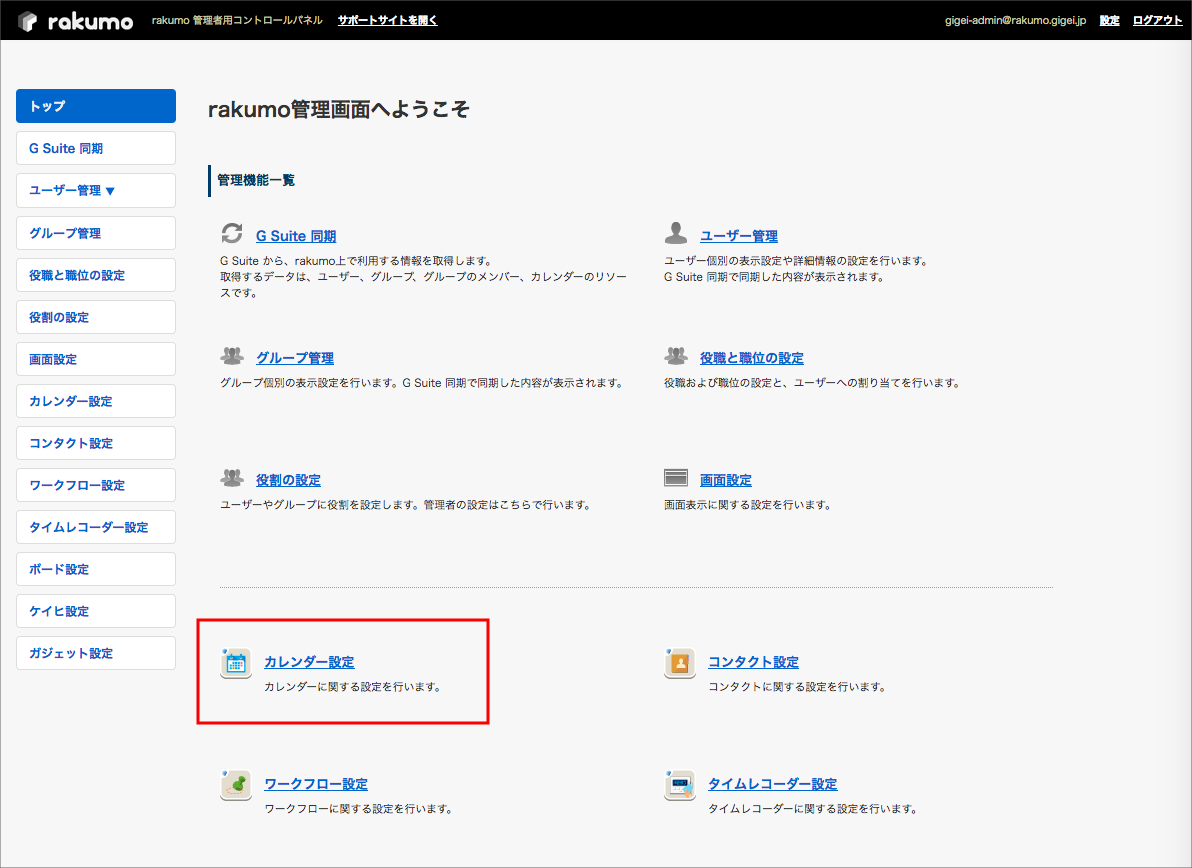Expand the ユーザー管理 sidebar submenu
1192x868 pixels.
(96, 191)
